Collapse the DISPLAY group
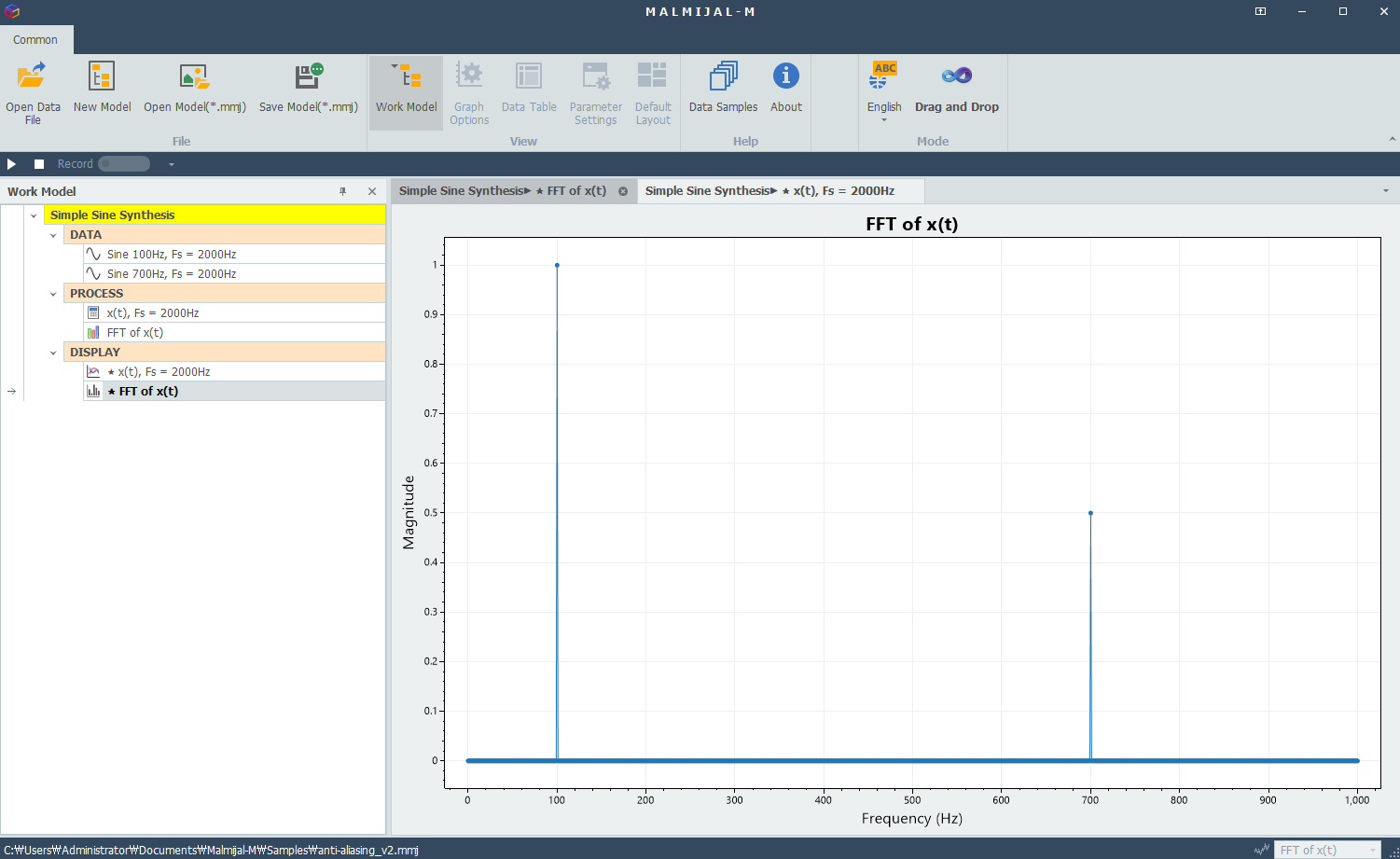The width and height of the screenshot is (1400, 859). click(x=53, y=353)
